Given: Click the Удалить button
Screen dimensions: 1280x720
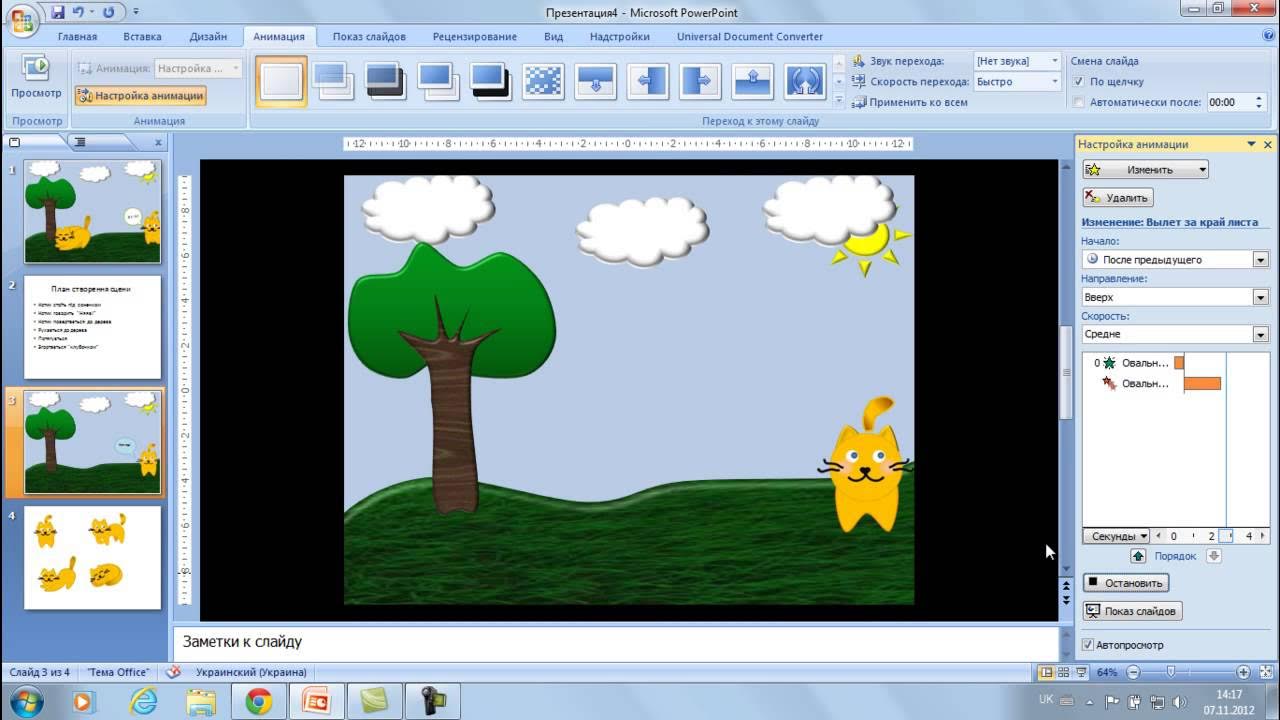Looking at the screenshot, I should tap(1118, 198).
